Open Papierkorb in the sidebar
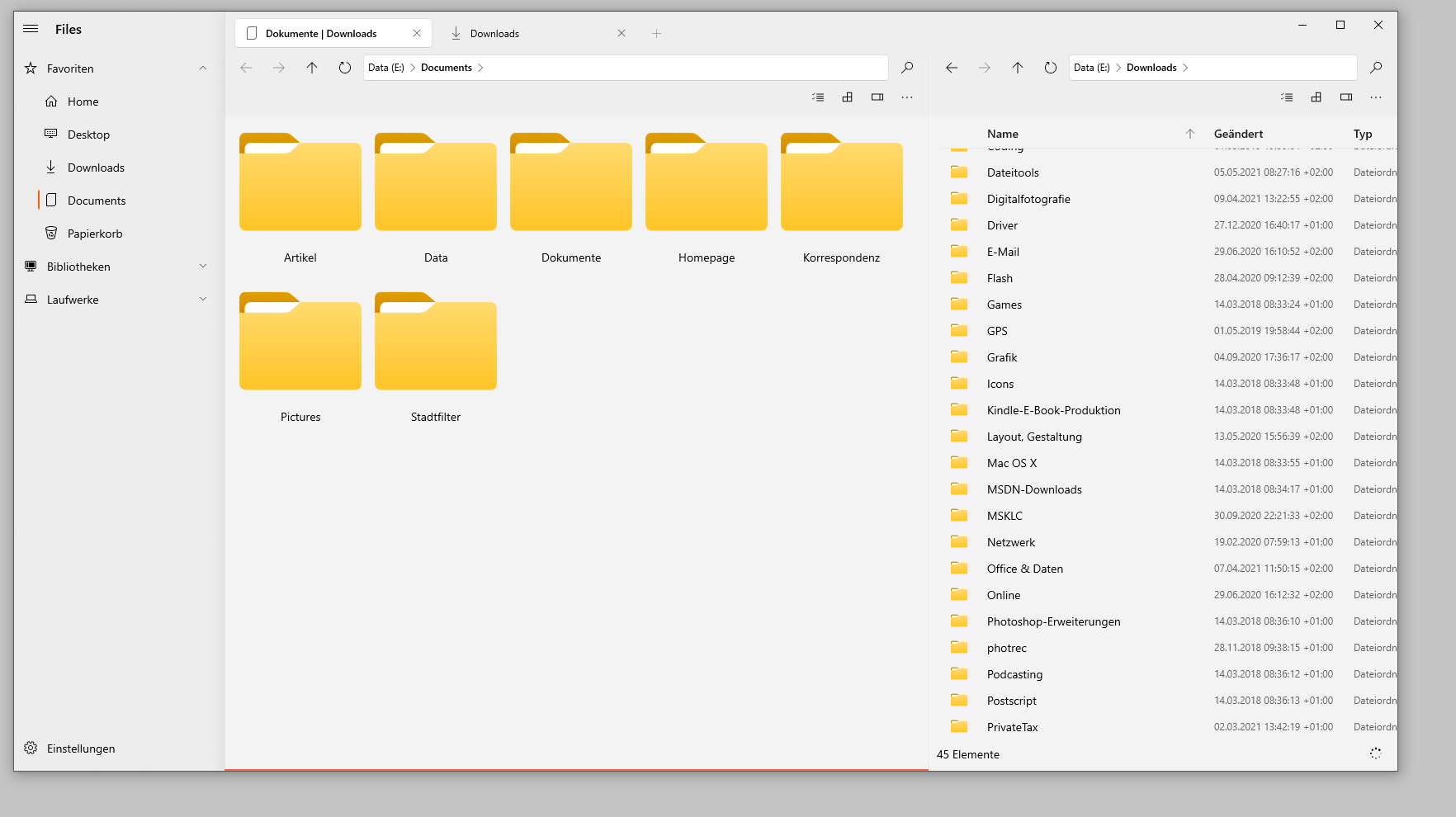The height and width of the screenshot is (817, 1456). click(x=95, y=234)
